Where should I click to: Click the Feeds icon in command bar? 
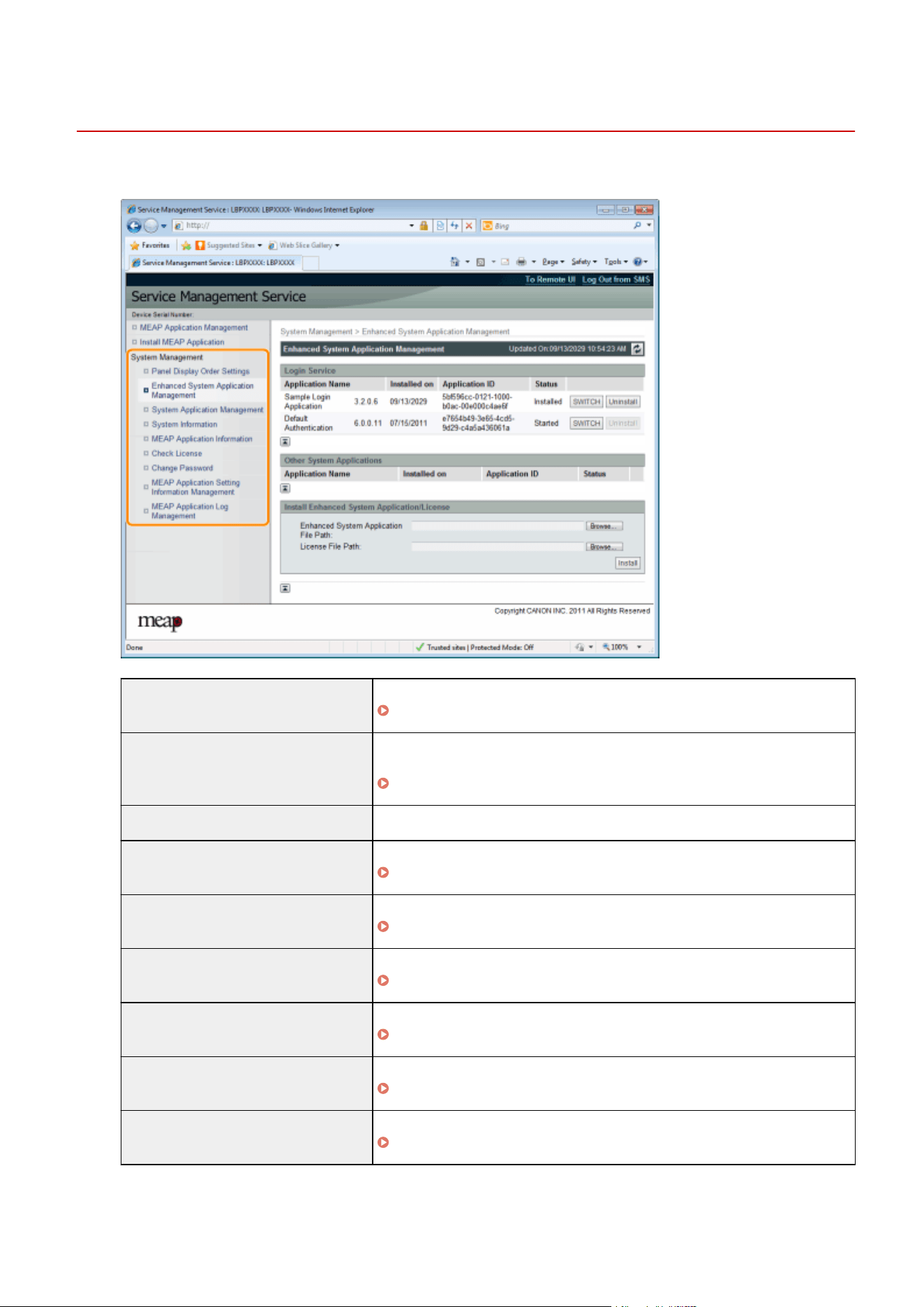tap(480, 262)
